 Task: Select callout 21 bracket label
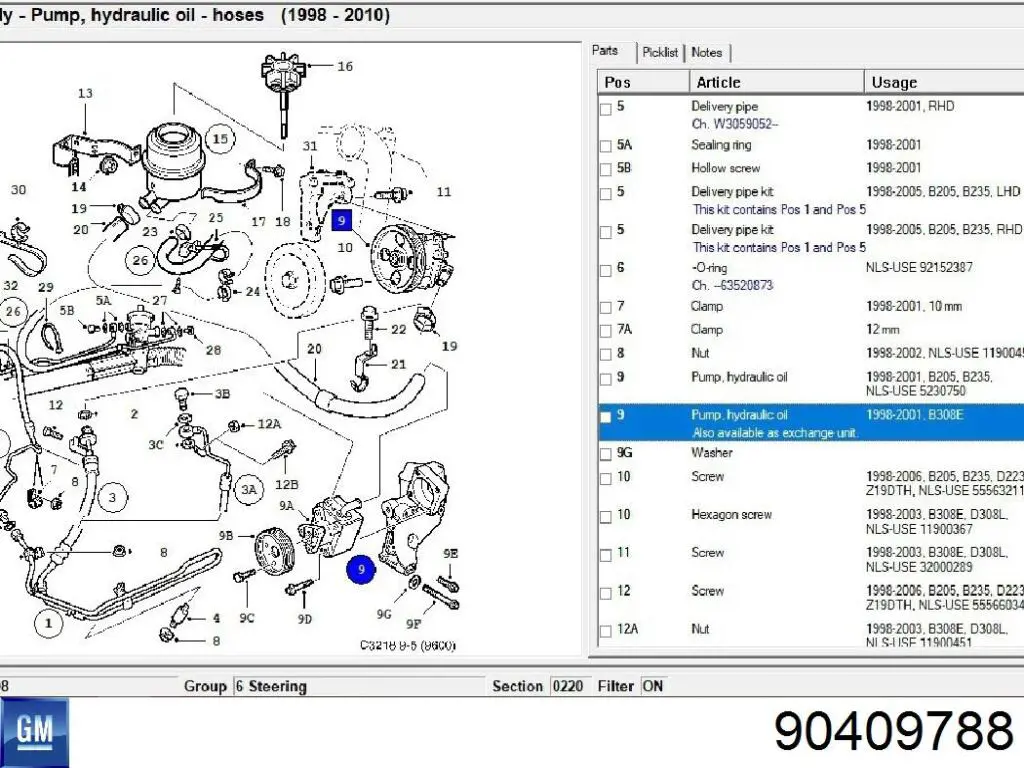[x=398, y=364]
